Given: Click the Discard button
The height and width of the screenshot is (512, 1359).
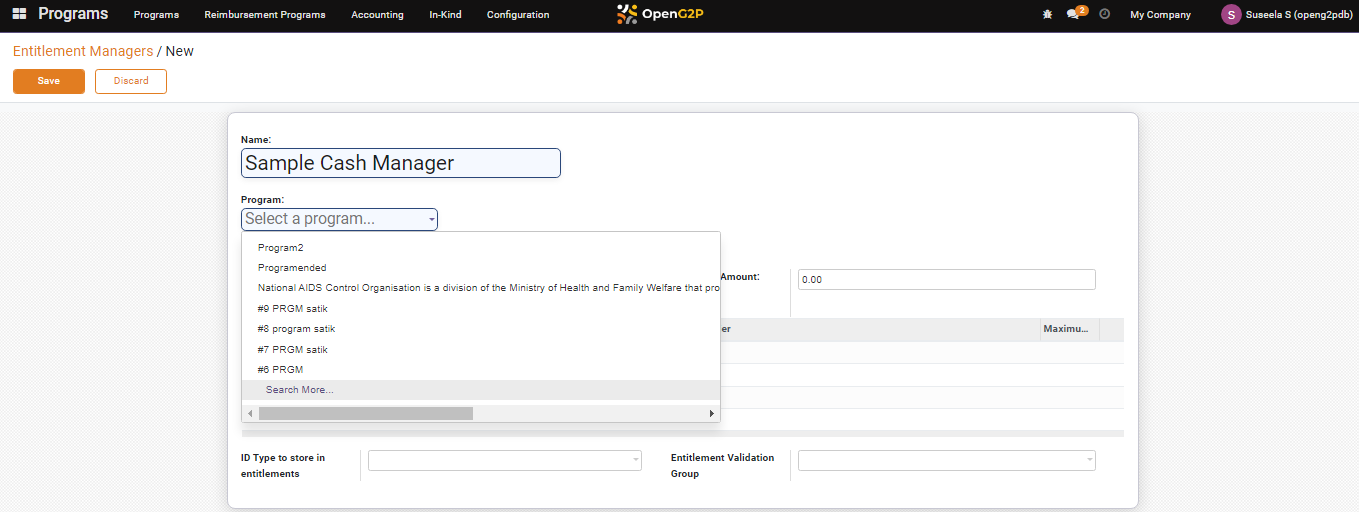Looking at the screenshot, I should click(x=131, y=81).
